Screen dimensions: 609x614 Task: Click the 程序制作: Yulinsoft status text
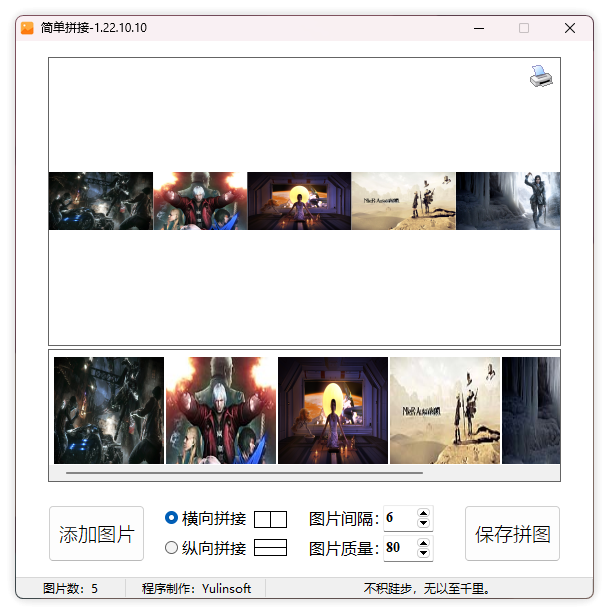point(196,589)
